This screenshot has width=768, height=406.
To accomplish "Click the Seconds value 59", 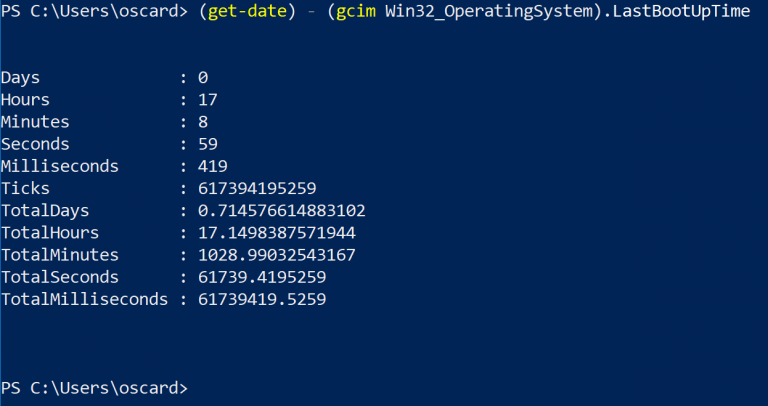I will tap(208, 144).
